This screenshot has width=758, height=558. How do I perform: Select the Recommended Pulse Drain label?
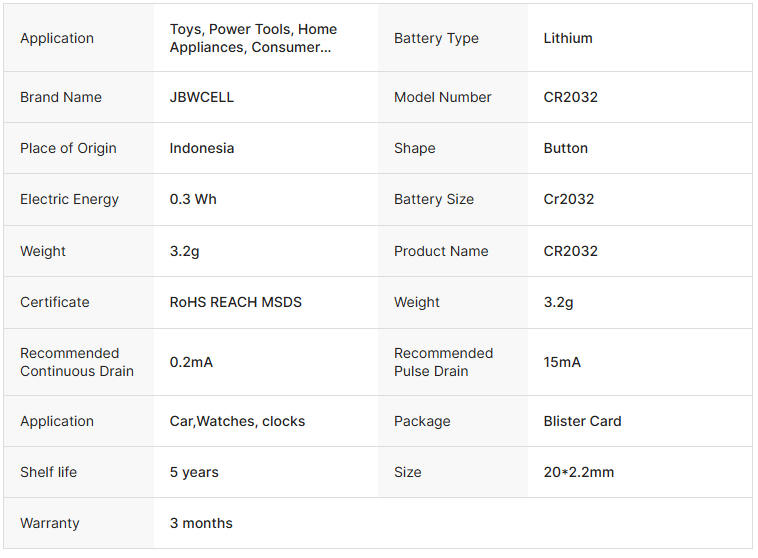[x=443, y=362]
